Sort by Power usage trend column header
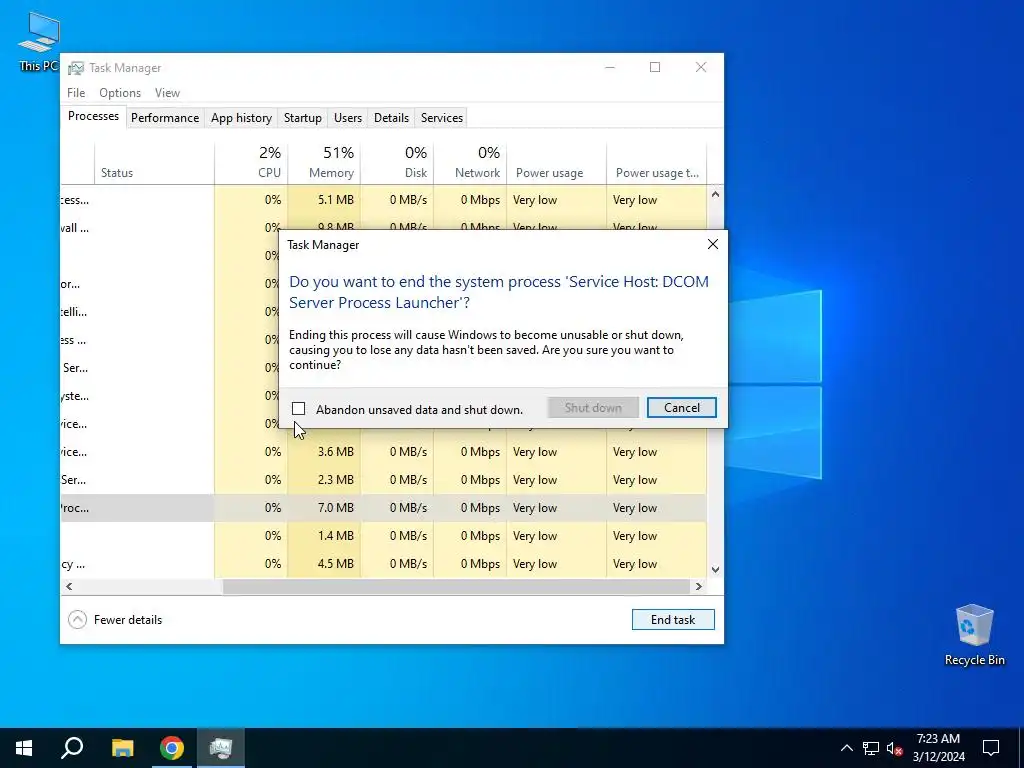The height and width of the screenshot is (768, 1024). tap(656, 163)
